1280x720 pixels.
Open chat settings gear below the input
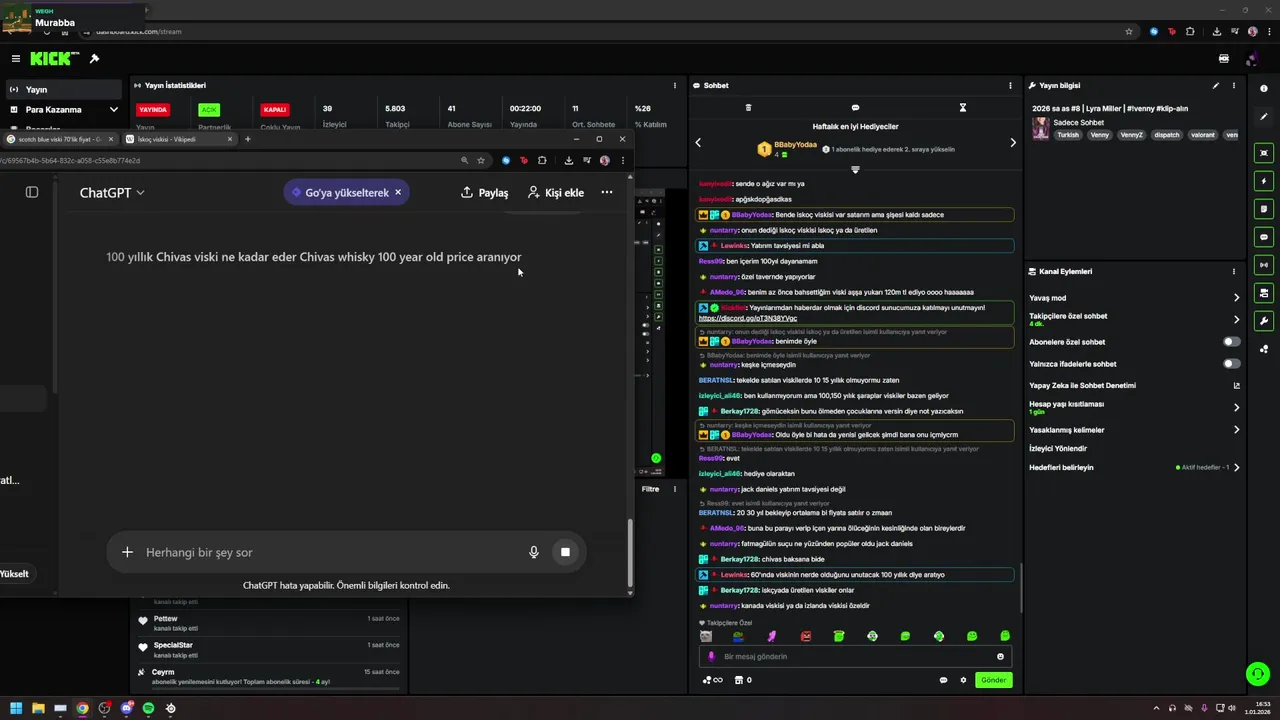[x=964, y=680]
